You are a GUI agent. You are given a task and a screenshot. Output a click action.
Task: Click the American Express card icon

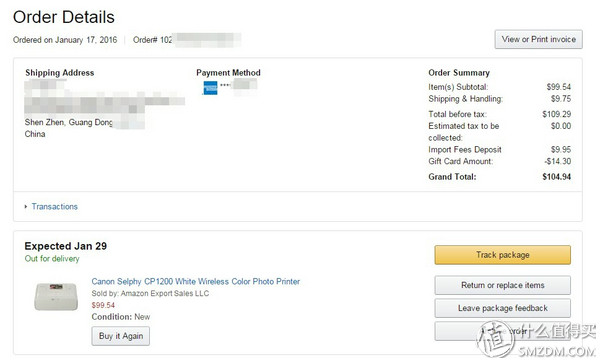210,88
